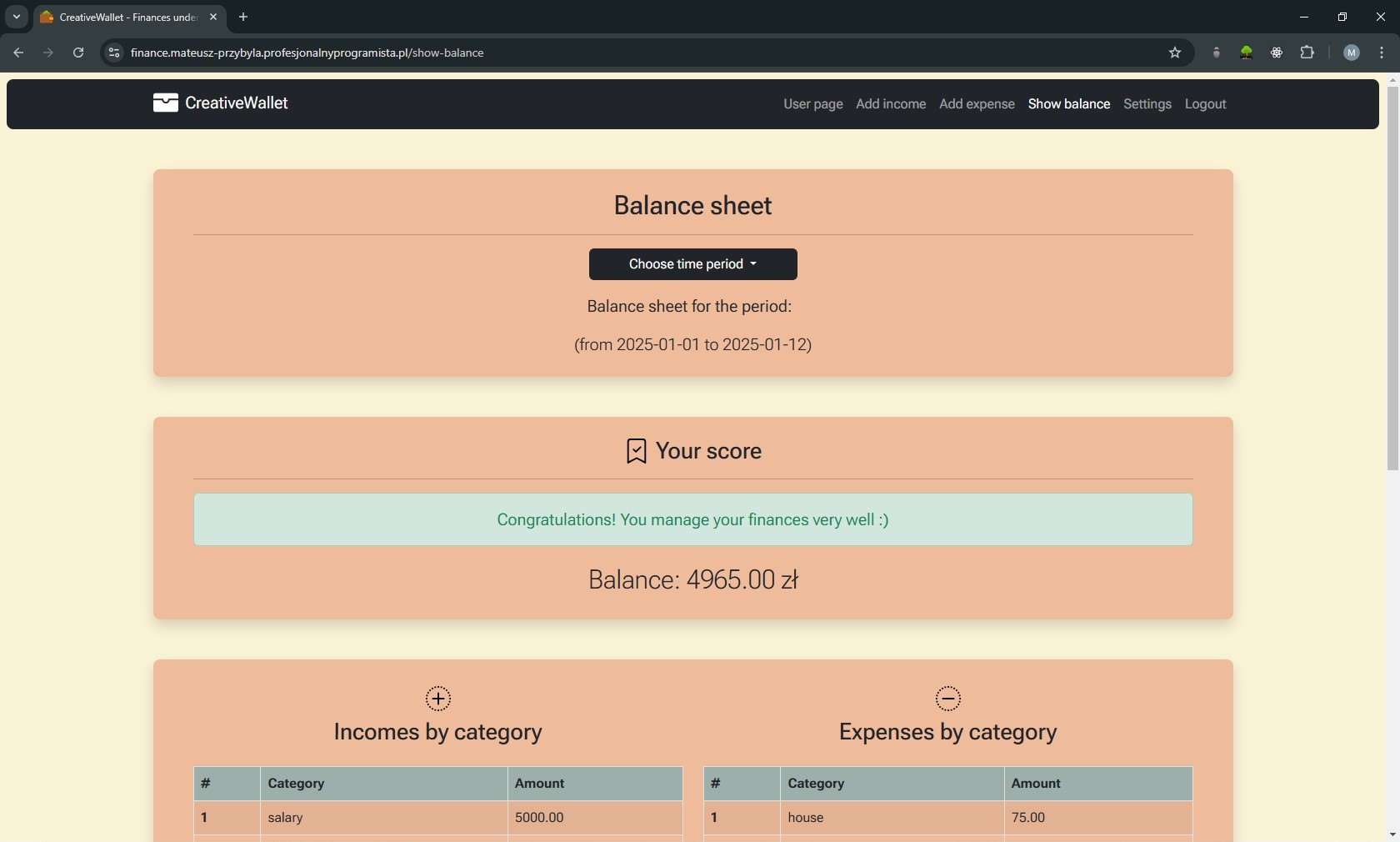1400x842 pixels.
Task: Click the Your score bookmark-check icon
Action: (636, 451)
